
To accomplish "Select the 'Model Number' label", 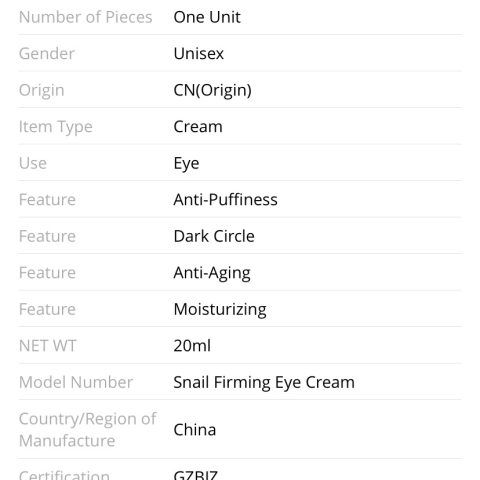I will 76,382.
